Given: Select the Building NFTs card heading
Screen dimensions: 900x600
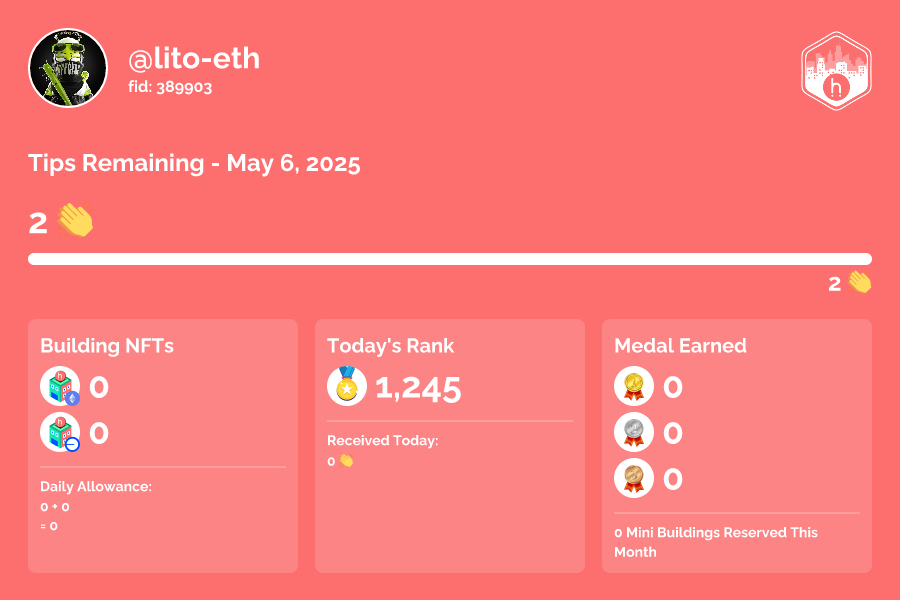Looking at the screenshot, I should 107,346.
